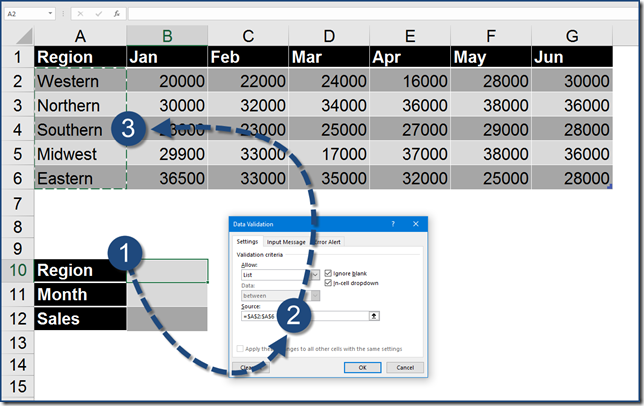Uncheck the In-cell dropdown checkbox
Screen dimensions: 644x406
pyautogui.click(x=329, y=283)
